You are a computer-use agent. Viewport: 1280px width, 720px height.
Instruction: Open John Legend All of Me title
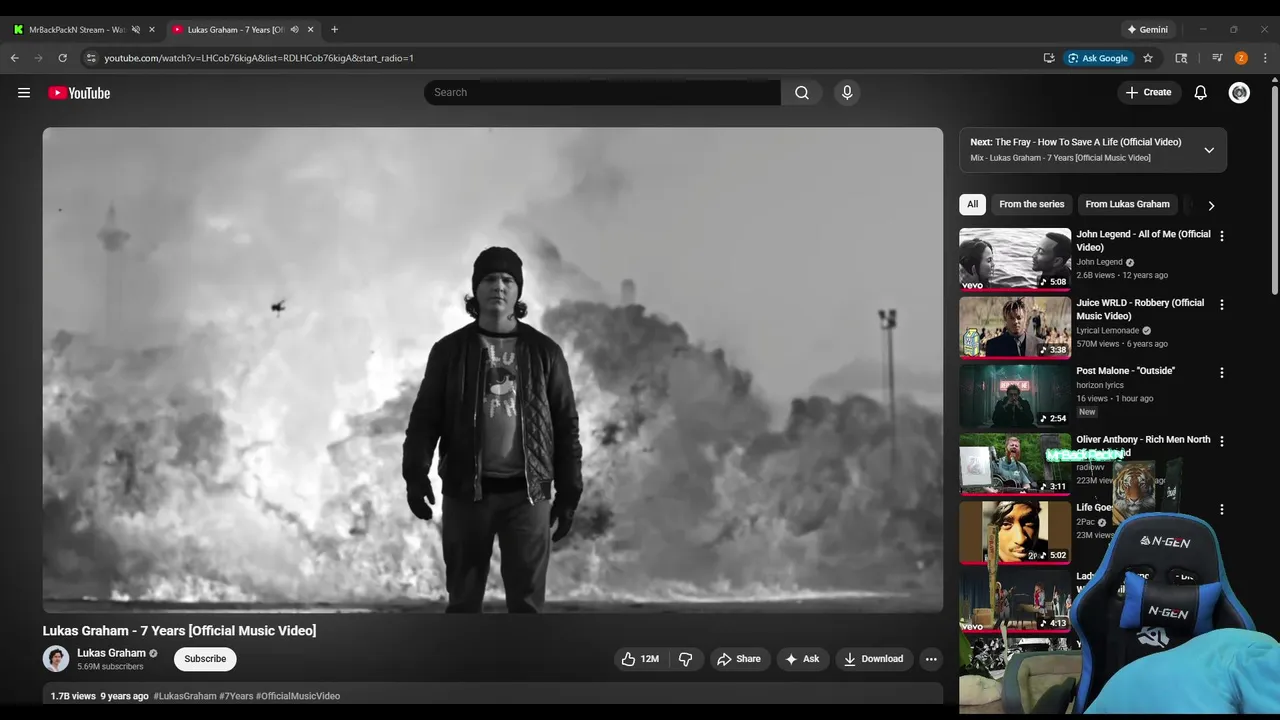pos(1143,241)
